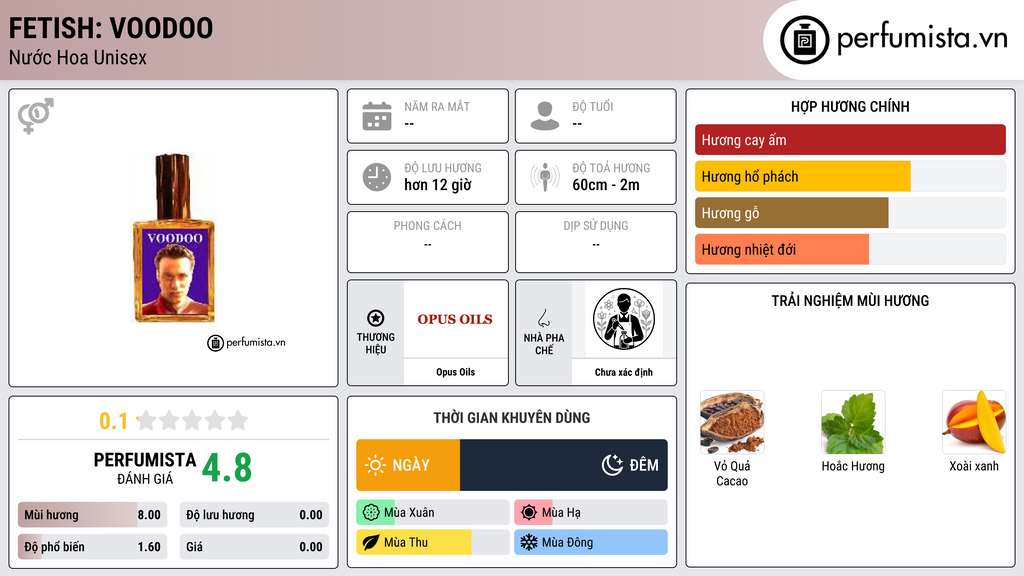Click the 0.1 user rating number
This screenshot has width=1024, height=576.
click(113, 421)
